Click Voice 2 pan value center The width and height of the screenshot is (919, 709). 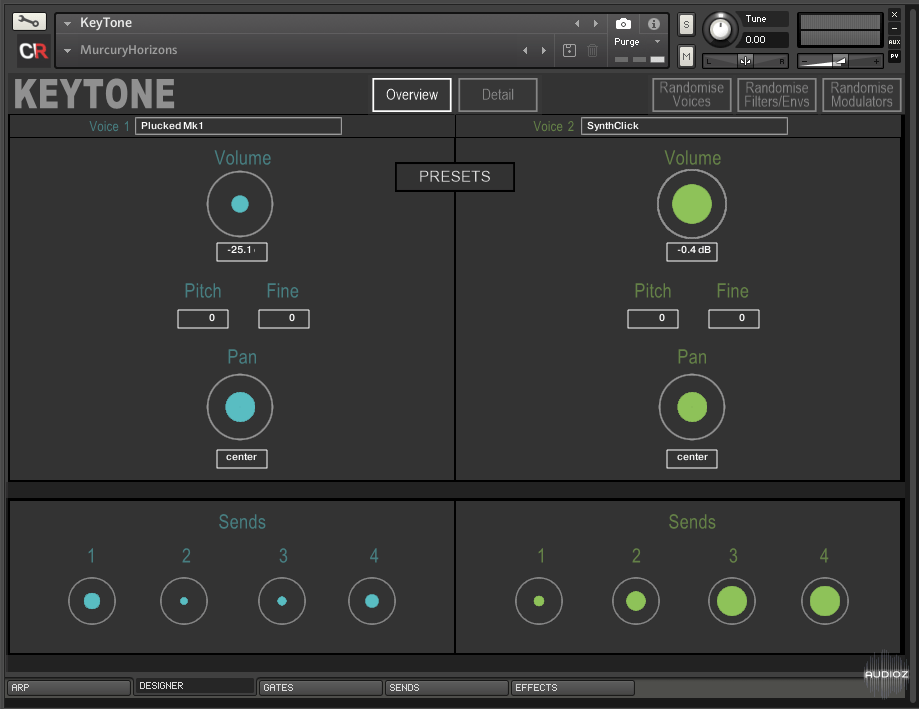click(692, 458)
